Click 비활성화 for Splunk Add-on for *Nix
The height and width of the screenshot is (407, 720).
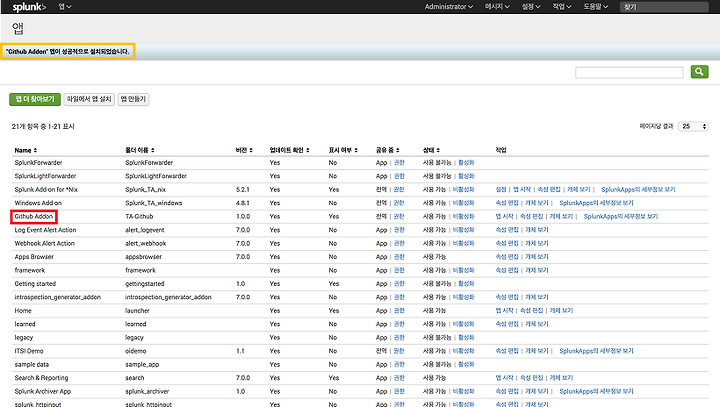click(463, 189)
